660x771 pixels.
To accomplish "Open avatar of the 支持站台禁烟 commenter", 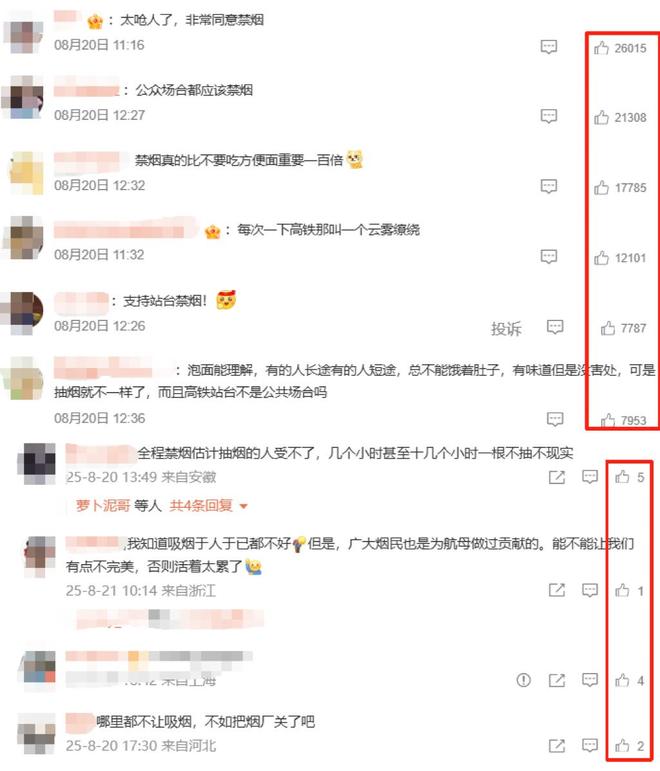I will pyautogui.click(x=22, y=313).
